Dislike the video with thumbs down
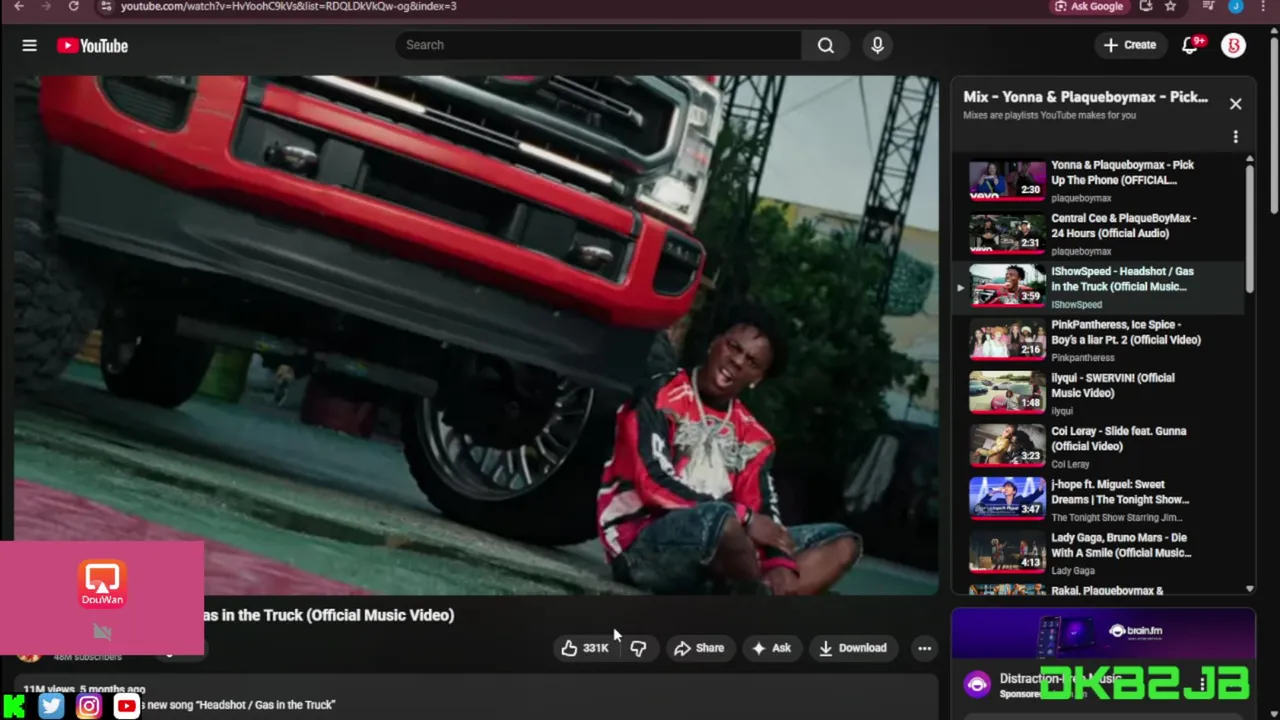The width and height of the screenshot is (1280, 720). pos(638,648)
